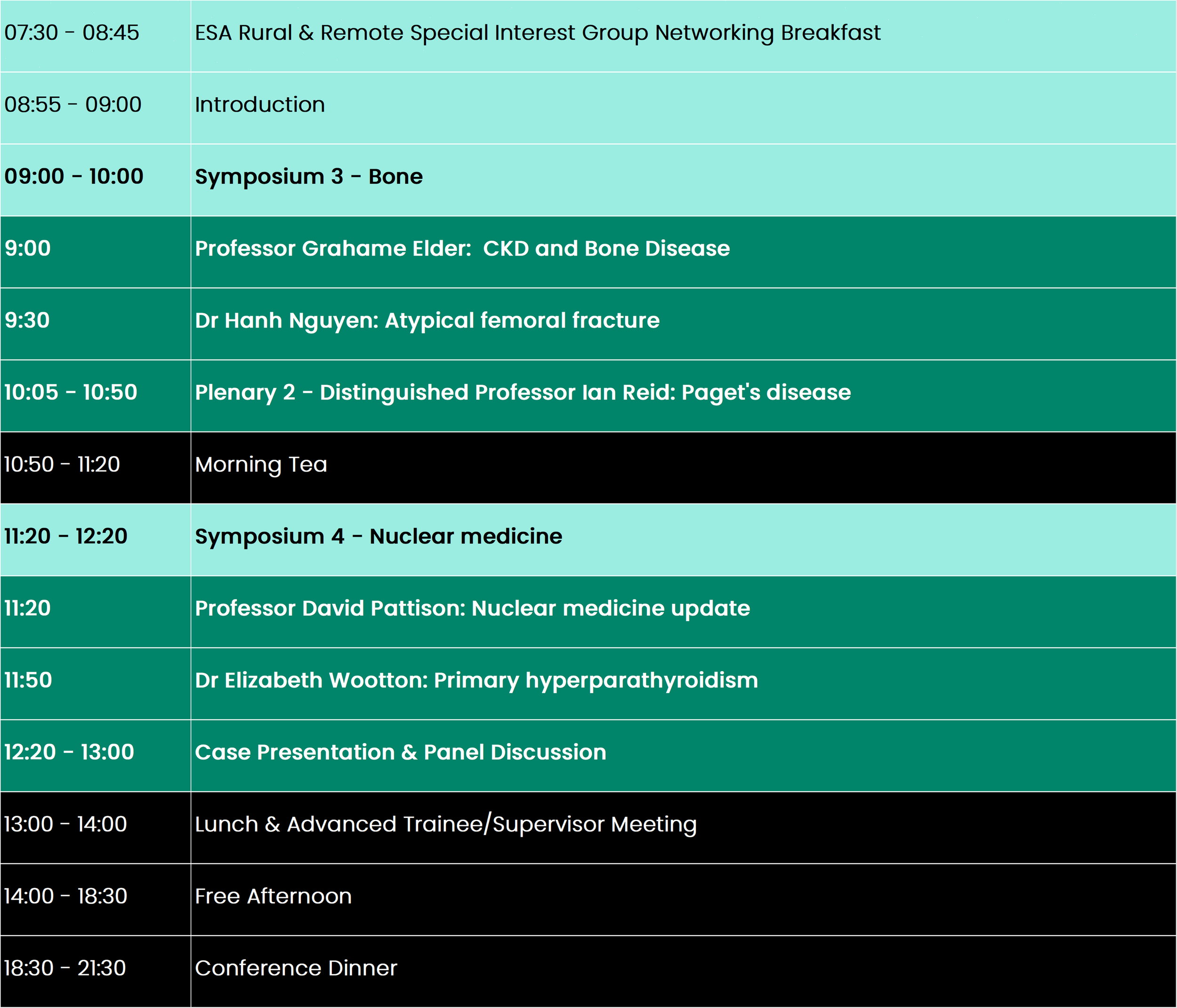Click the ESA Rural & Remote Networking Breakfast row
Viewport: 1177px width, 1008px height.
tap(537, 33)
